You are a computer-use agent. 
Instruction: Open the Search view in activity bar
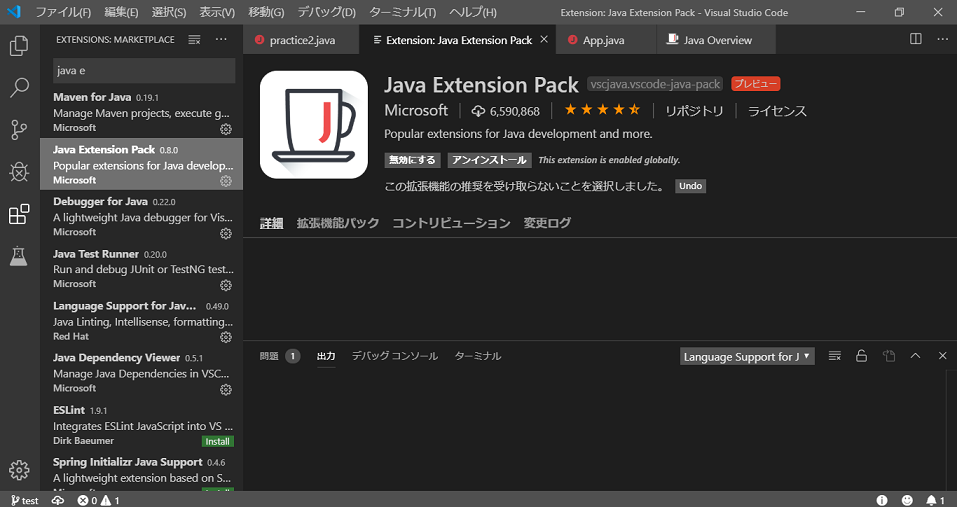click(x=19, y=88)
